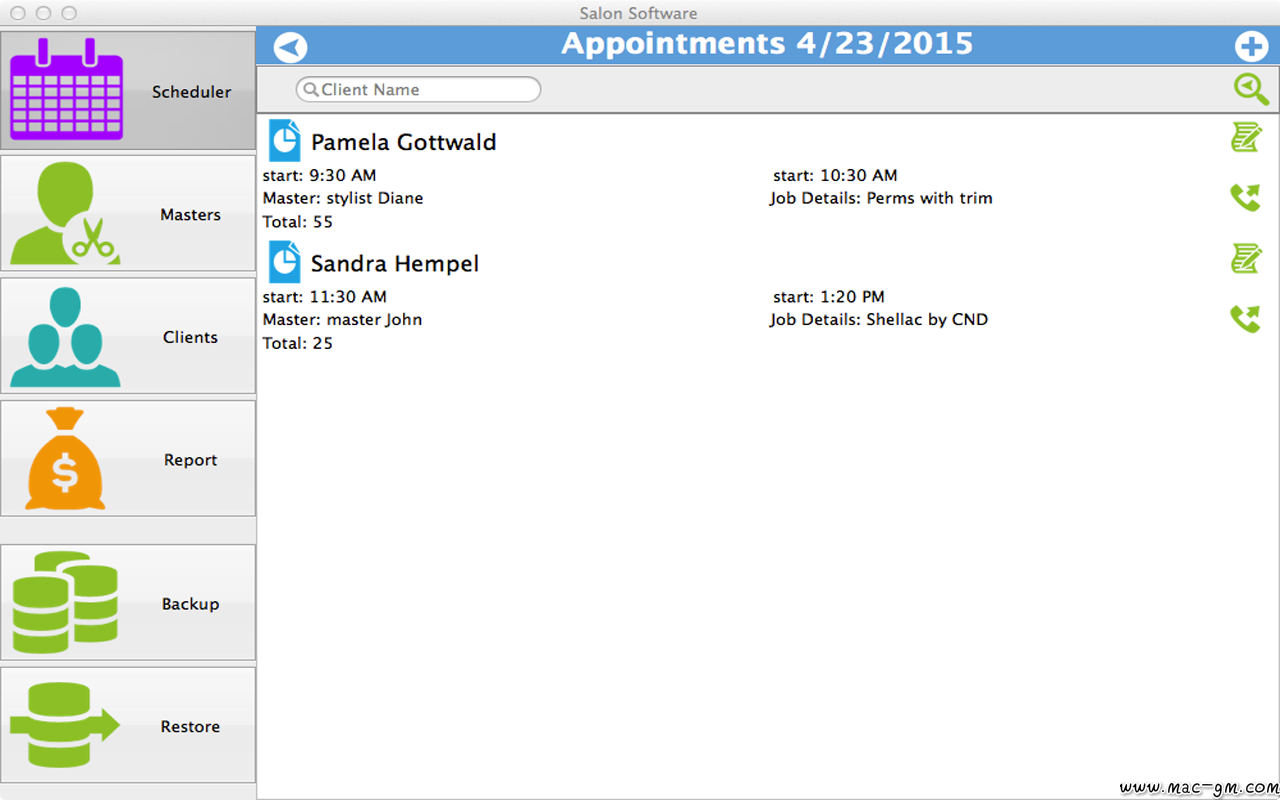Viewport: 1280px width, 800px height.
Task: Select the Sandra Hempel client name
Action: [x=395, y=264]
